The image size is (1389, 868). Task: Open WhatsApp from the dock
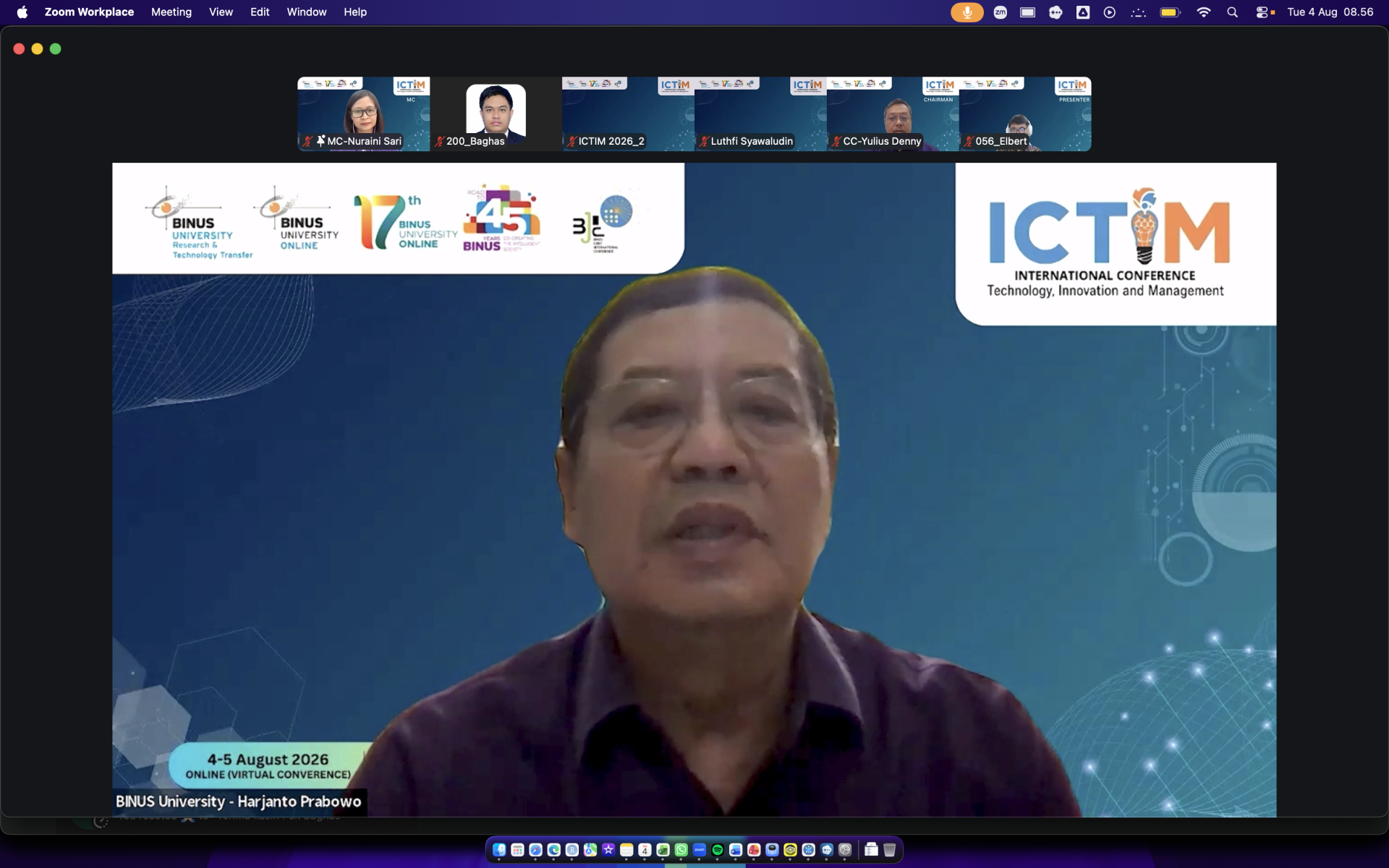tap(681, 850)
